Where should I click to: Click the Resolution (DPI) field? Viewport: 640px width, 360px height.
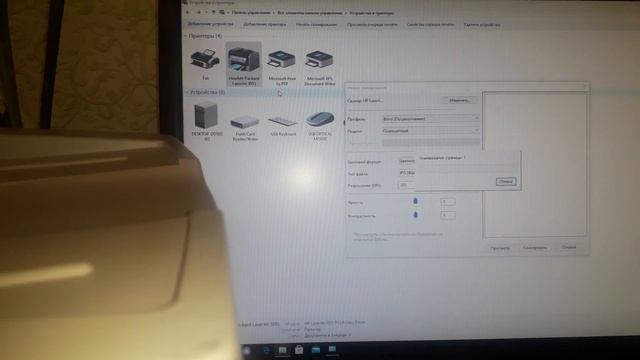tap(407, 185)
